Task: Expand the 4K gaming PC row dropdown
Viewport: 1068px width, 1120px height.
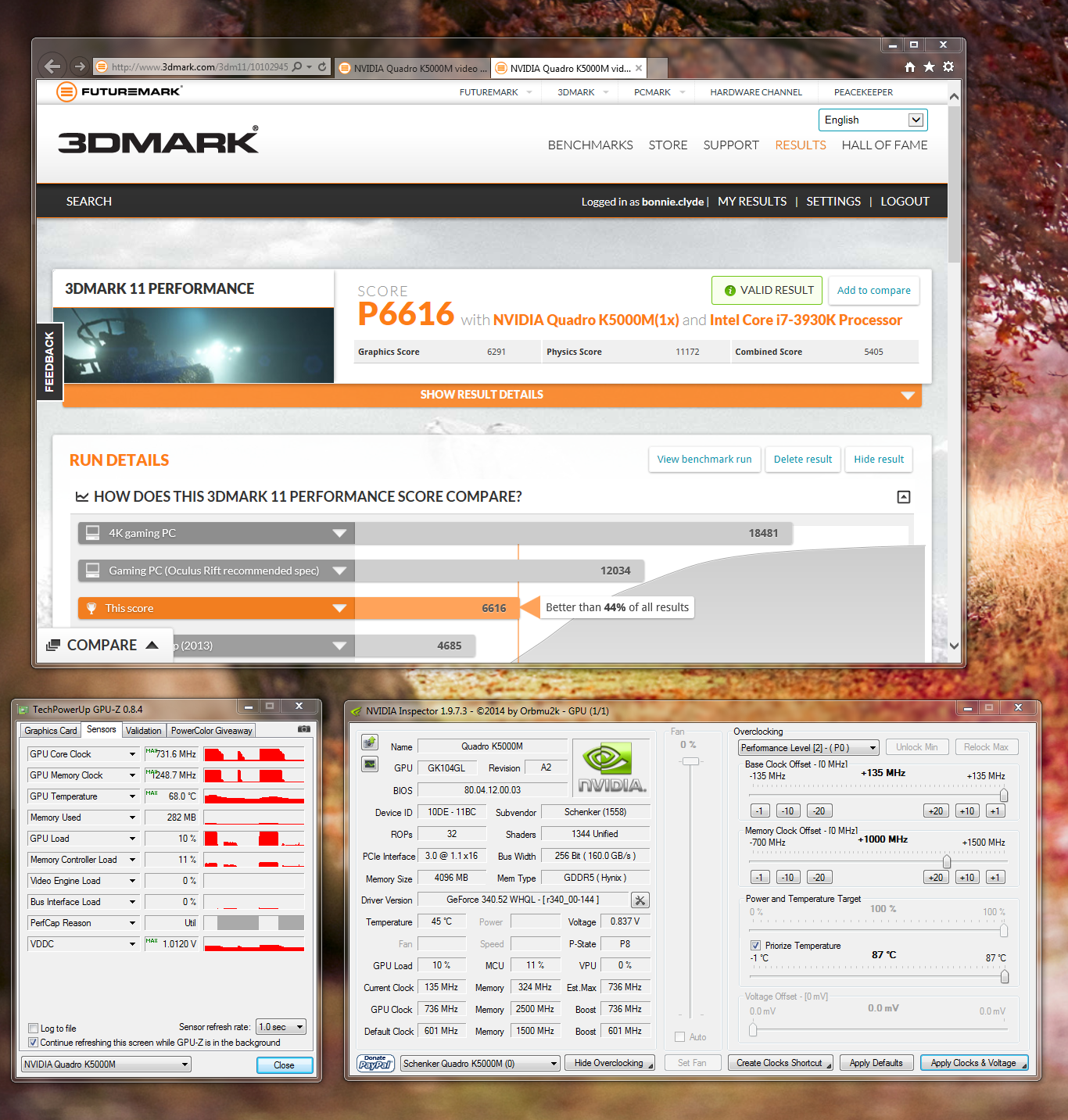Action: click(x=339, y=533)
